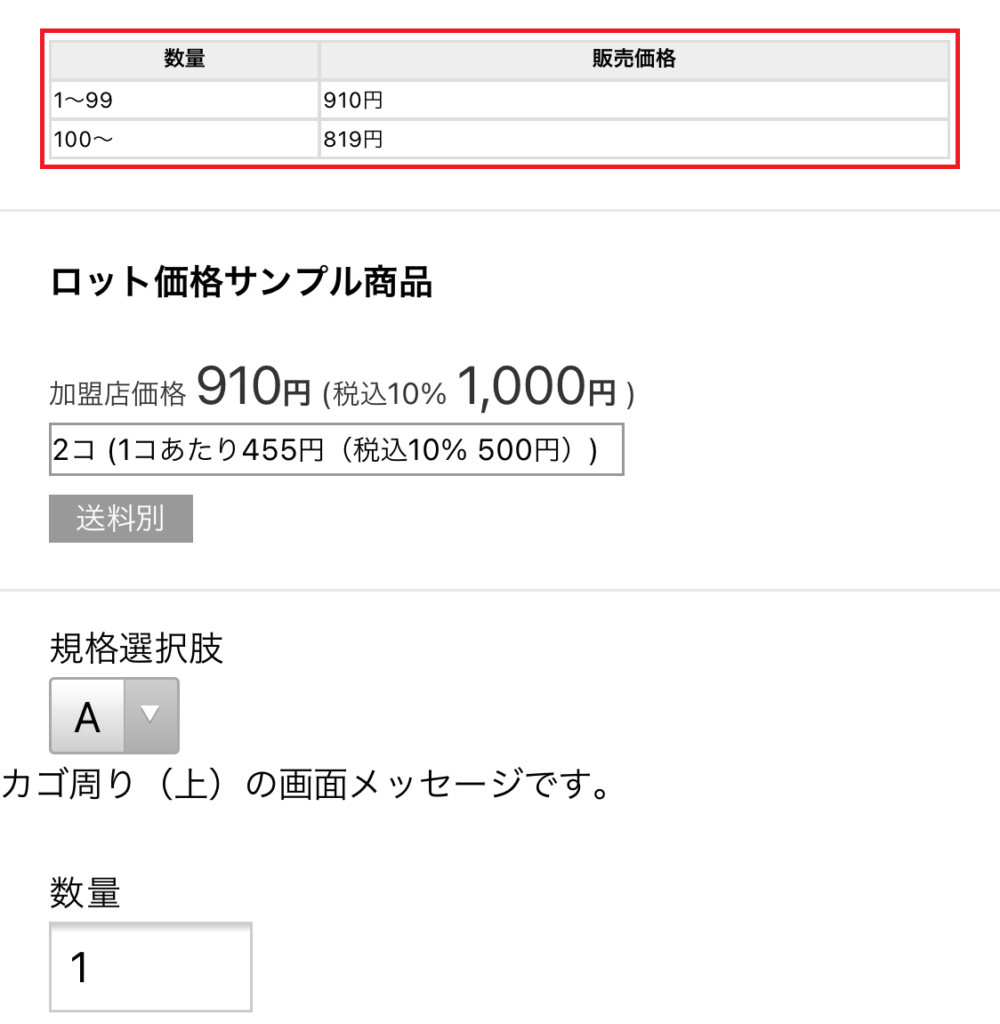Click the 2コ per-unit price box

point(336,450)
